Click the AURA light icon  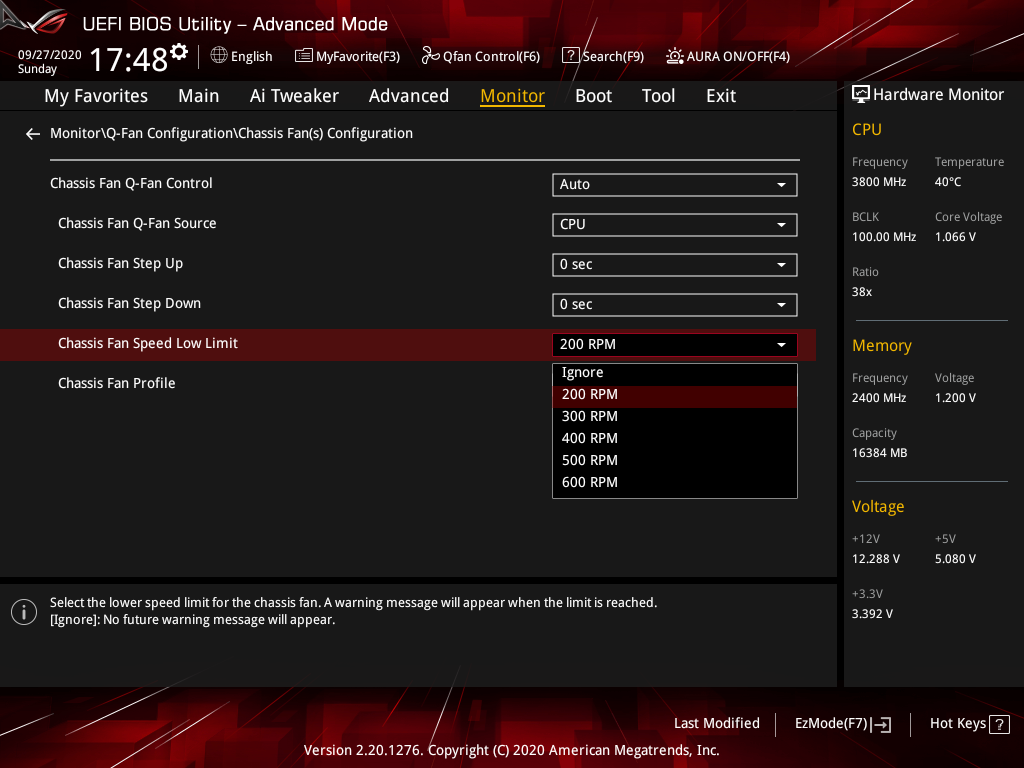click(x=675, y=56)
